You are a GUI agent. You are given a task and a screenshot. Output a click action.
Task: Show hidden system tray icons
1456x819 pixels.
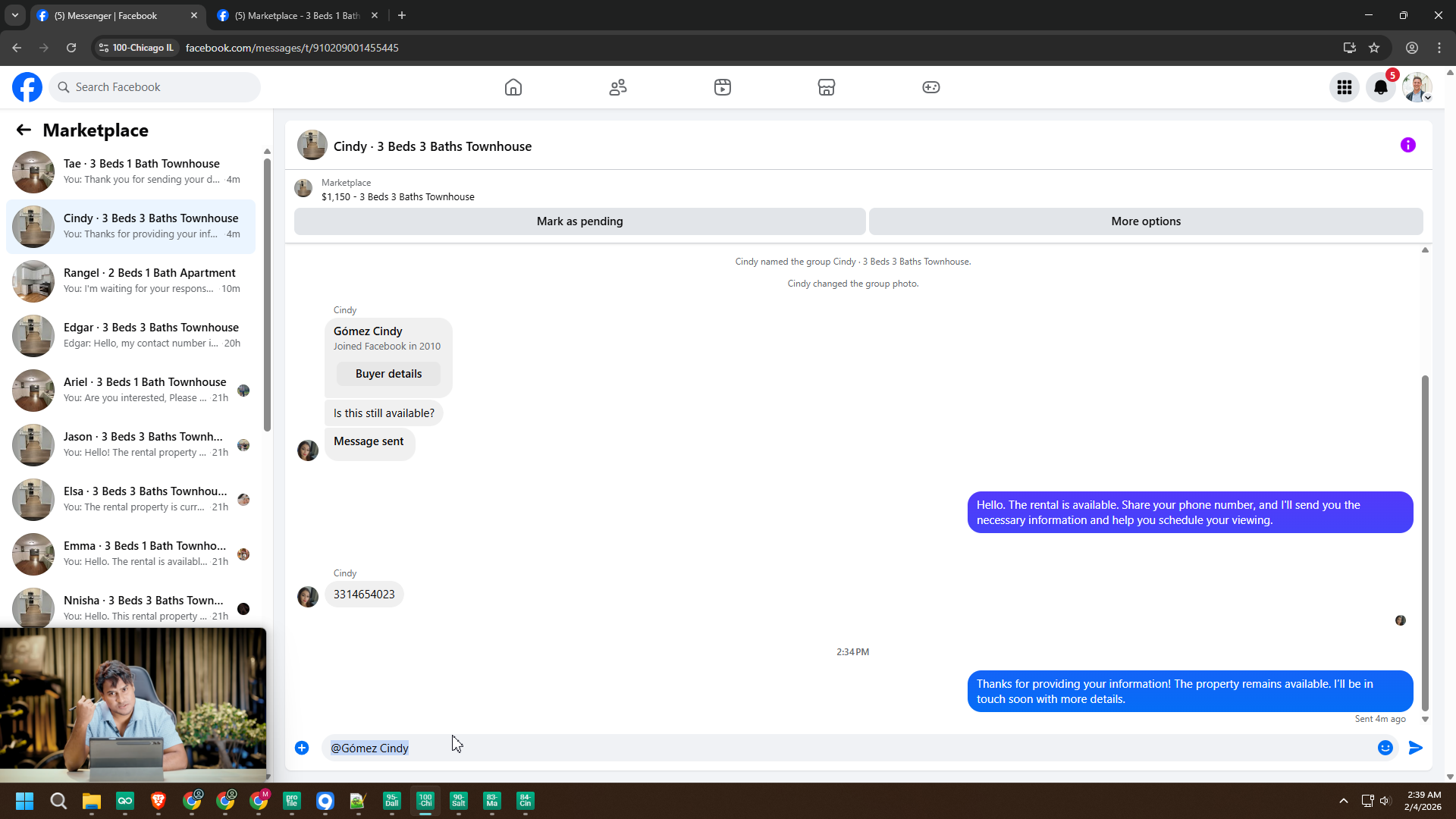pos(1344,801)
